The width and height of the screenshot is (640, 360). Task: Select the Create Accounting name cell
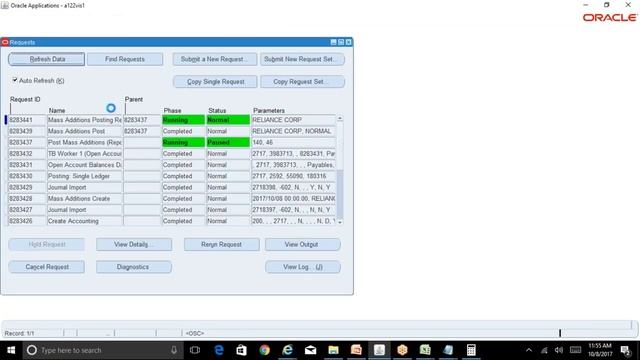click(x=84, y=221)
